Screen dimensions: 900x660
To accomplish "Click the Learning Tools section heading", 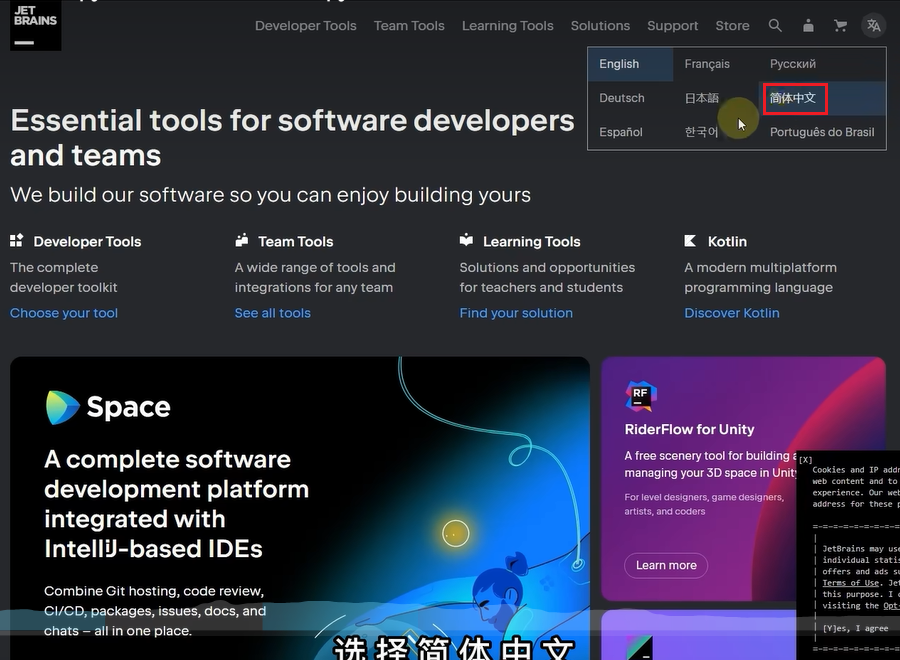I will click(x=532, y=242).
